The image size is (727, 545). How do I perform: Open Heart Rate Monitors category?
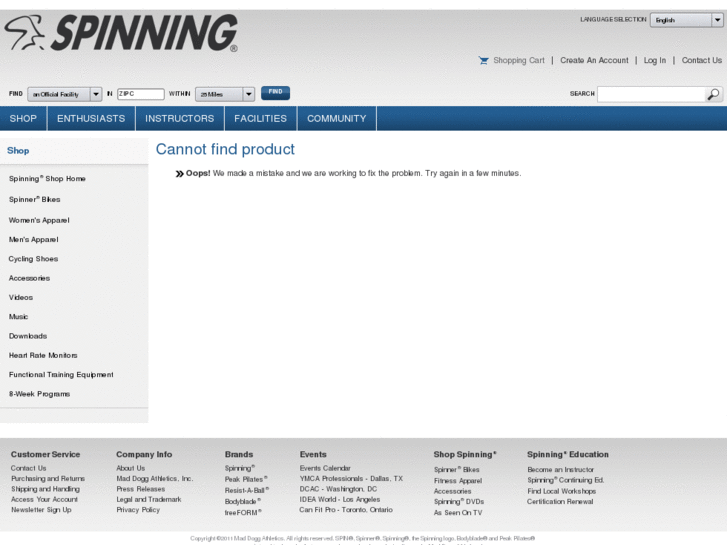(x=43, y=355)
